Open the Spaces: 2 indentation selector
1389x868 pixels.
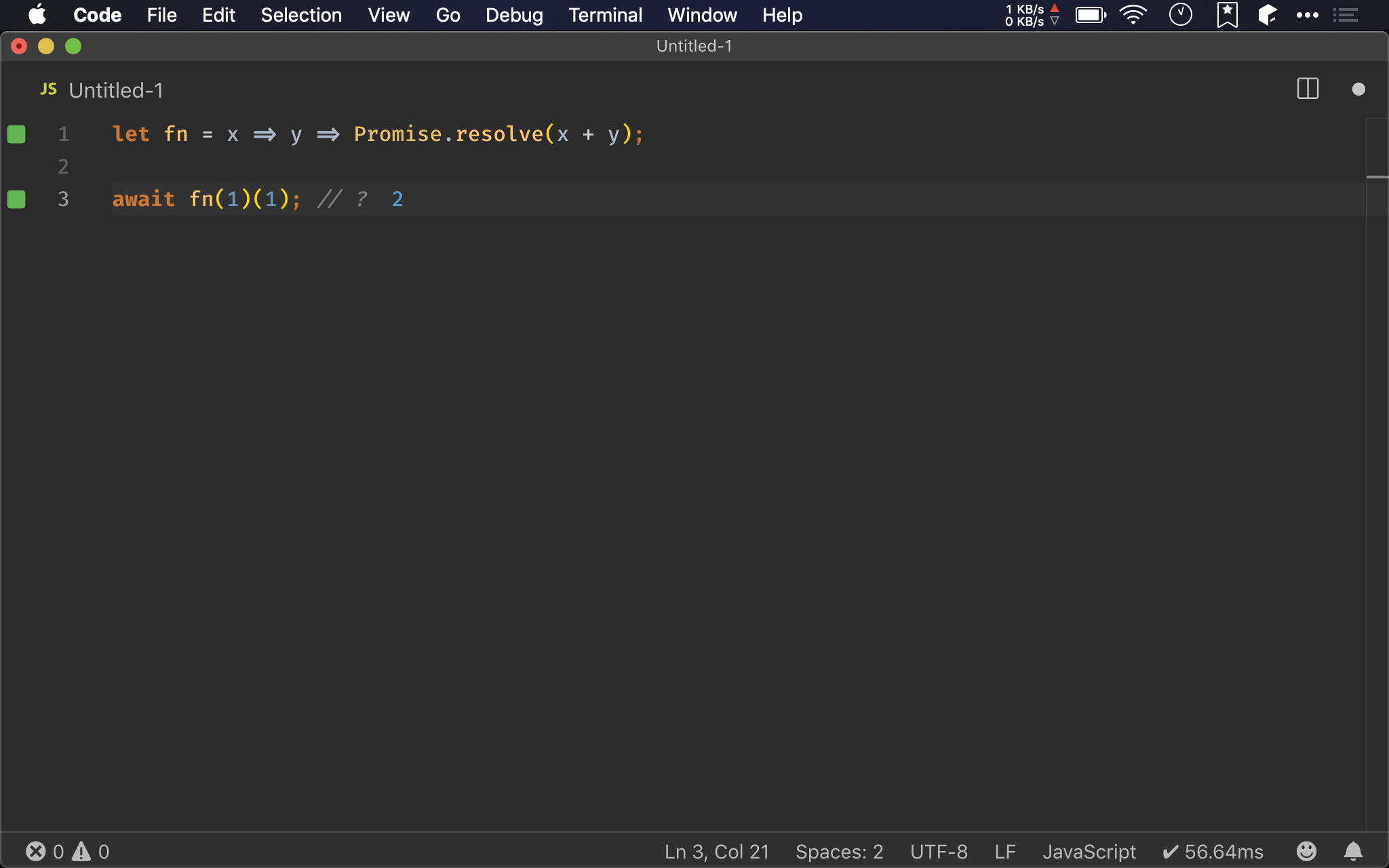839,851
